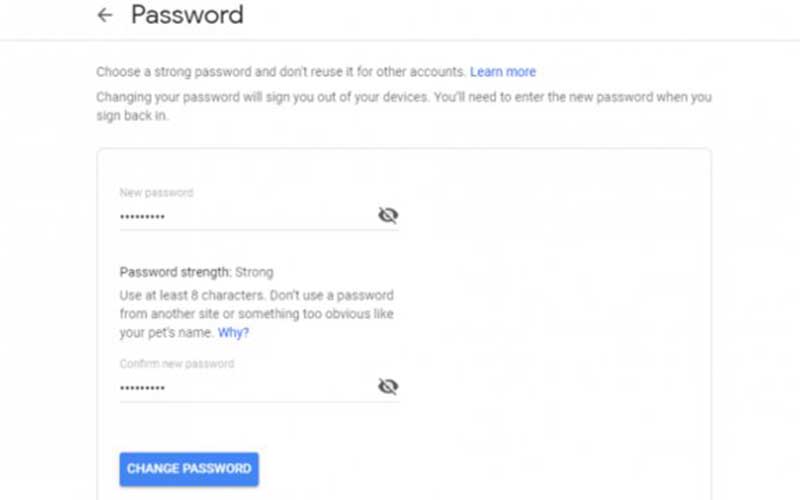Screen dimensions: 800x500
Task: Click the CHANGE PASSWORD button
Action: [189, 469]
